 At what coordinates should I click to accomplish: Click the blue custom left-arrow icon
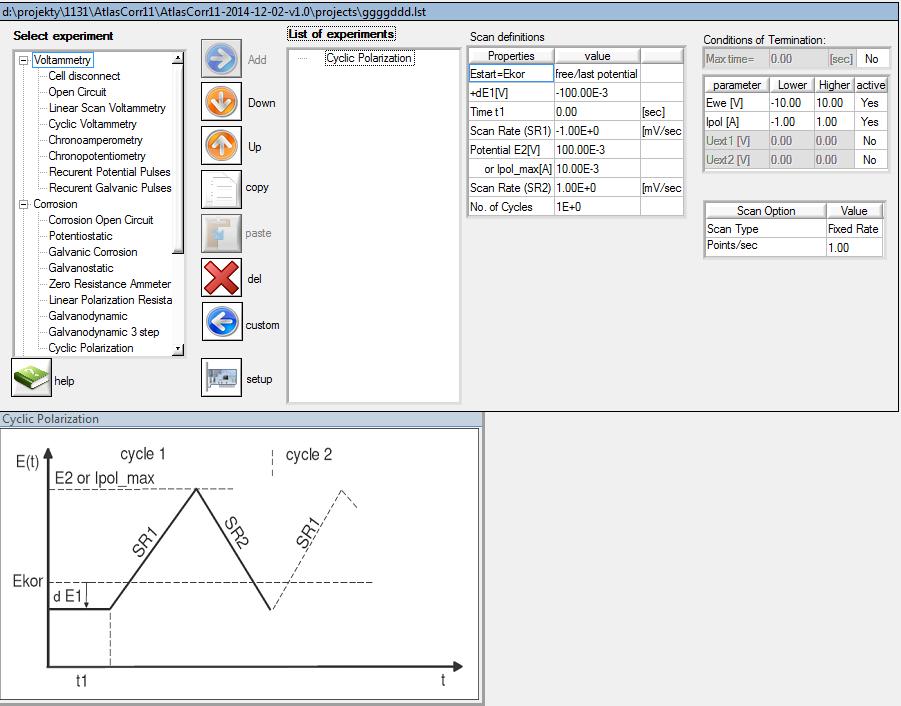[222, 322]
